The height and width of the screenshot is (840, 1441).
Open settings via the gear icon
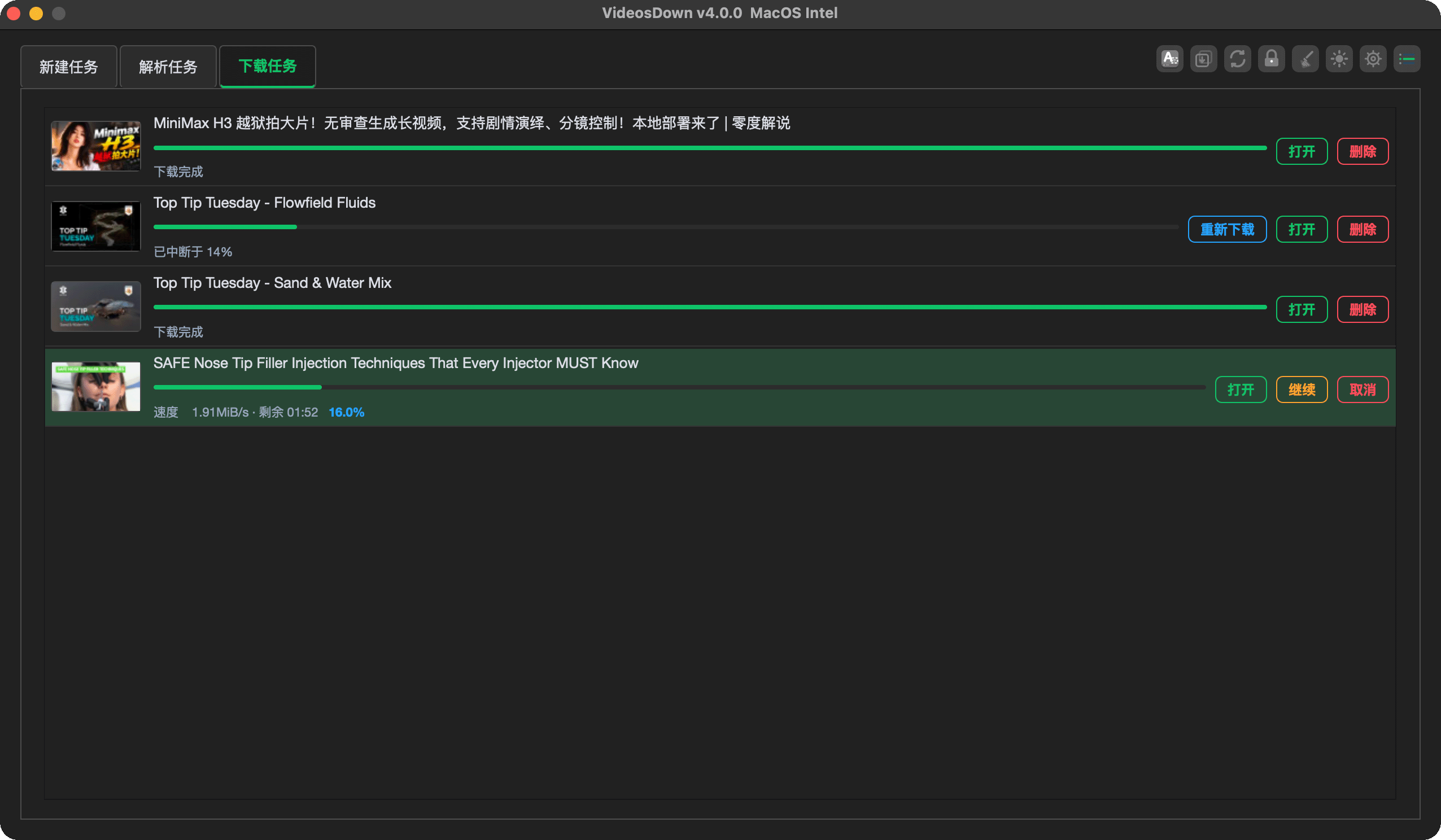coord(1373,59)
